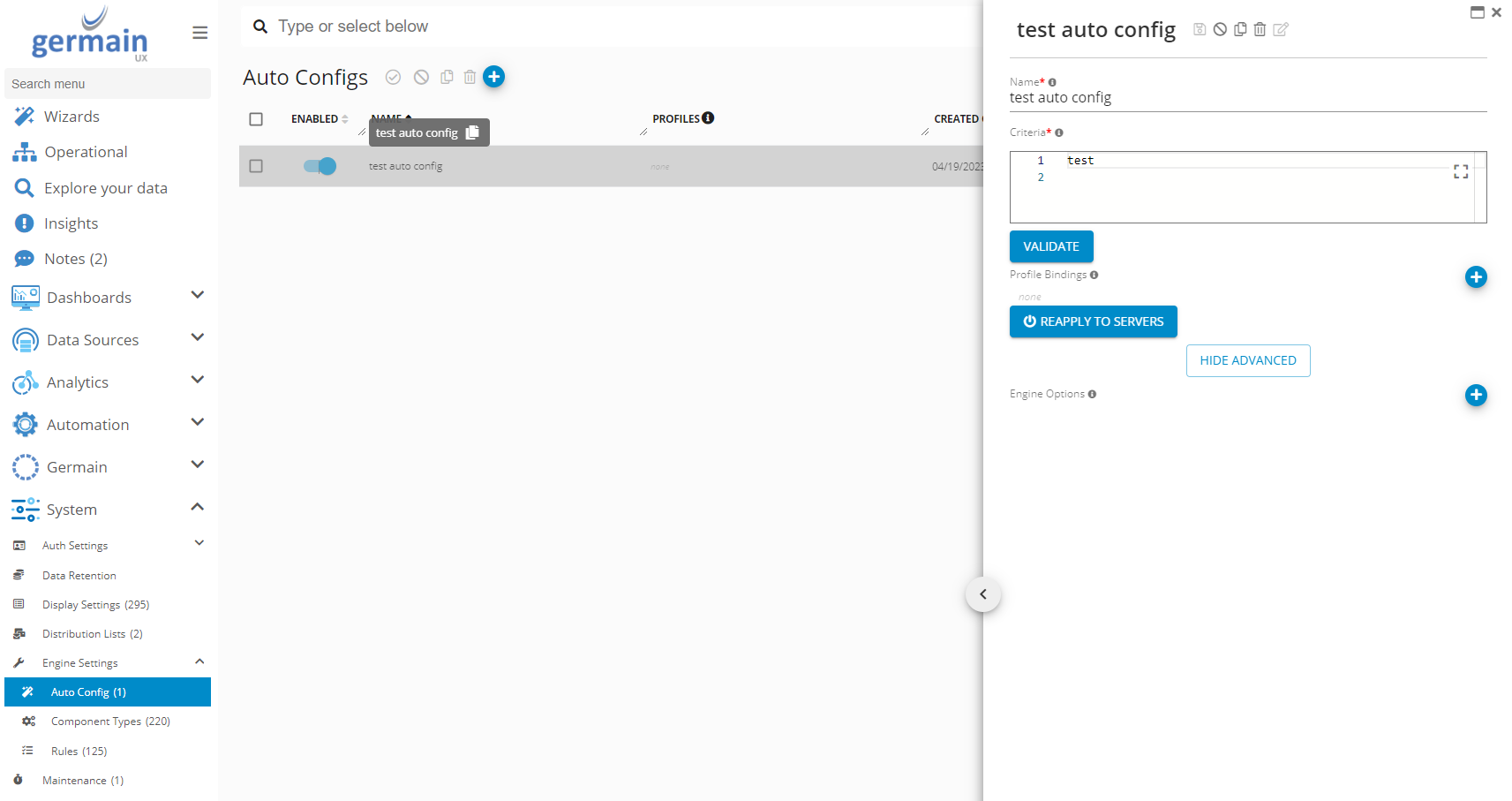
Task: Select the test auto config row checkbox
Action: (x=256, y=166)
